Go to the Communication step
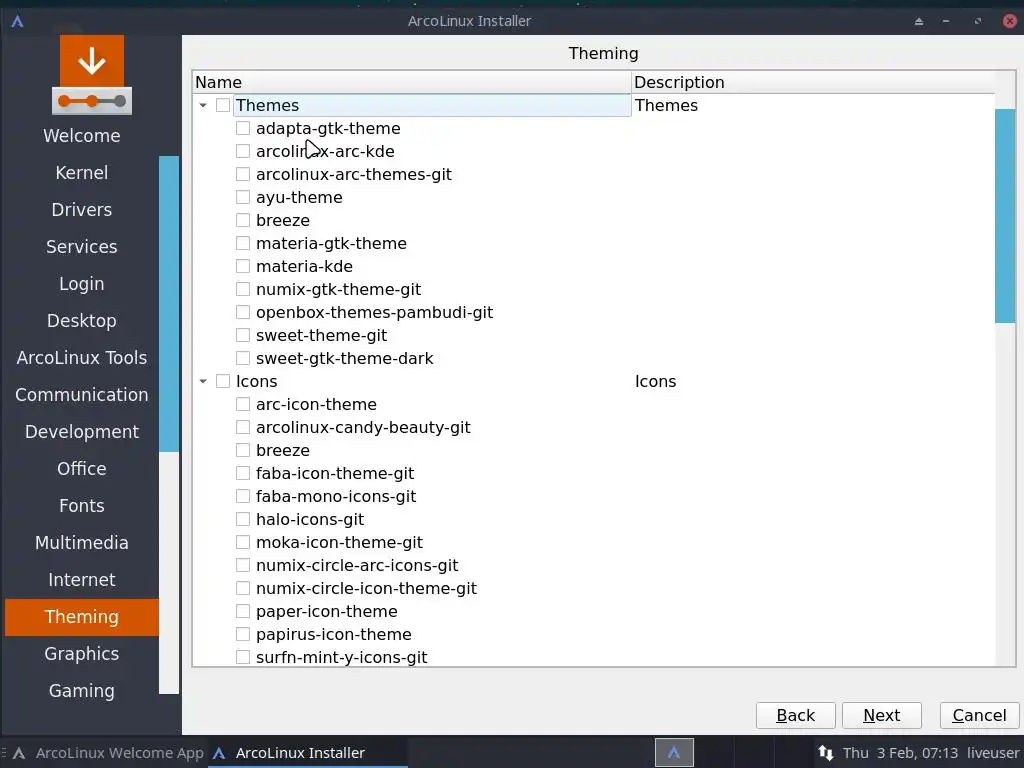Viewport: 1024px width, 768px height. 82,394
